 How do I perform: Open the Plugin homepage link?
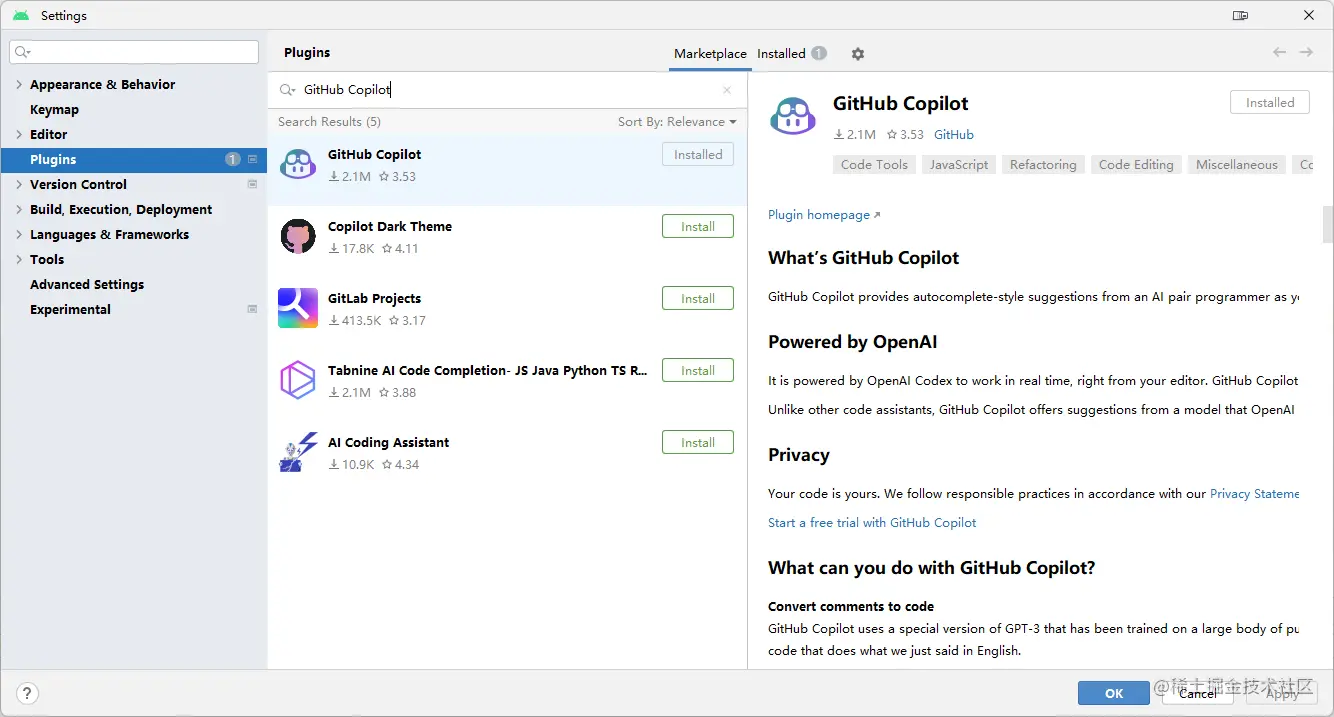click(x=824, y=215)
